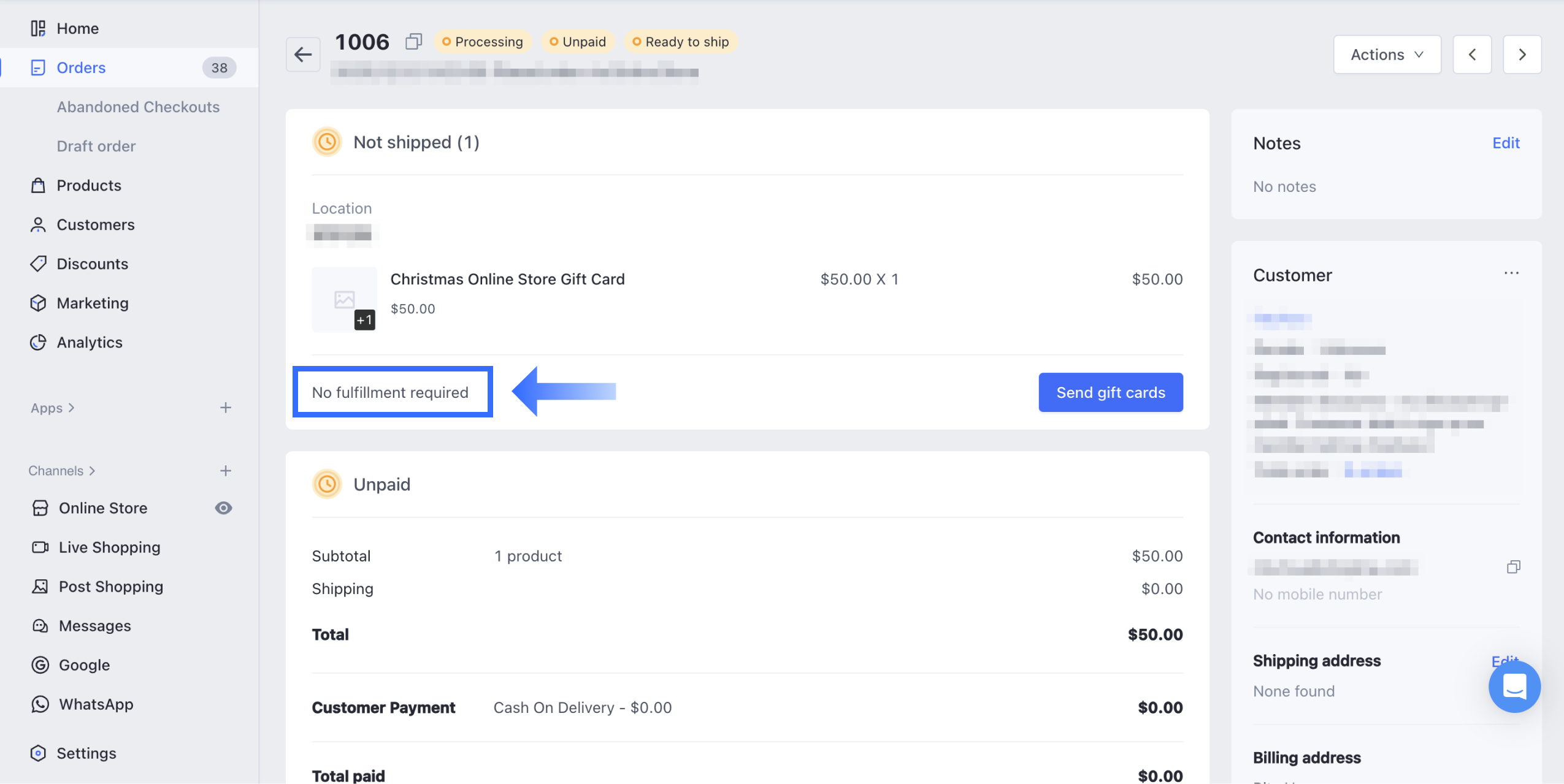Open Abandoned Checkouts in sidebar
This screenshot has width=1564, height=784.
pyautogui.click(x=138, y=107)
